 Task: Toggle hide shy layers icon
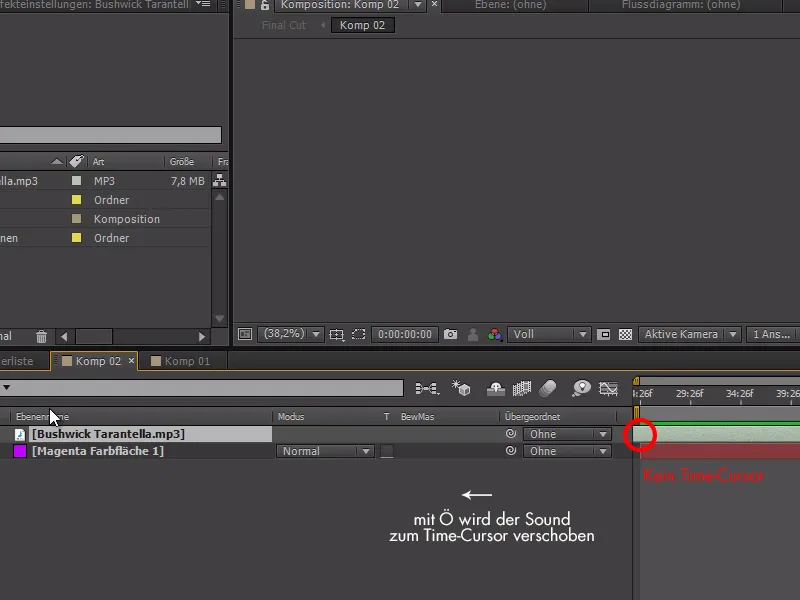(495, 389)
